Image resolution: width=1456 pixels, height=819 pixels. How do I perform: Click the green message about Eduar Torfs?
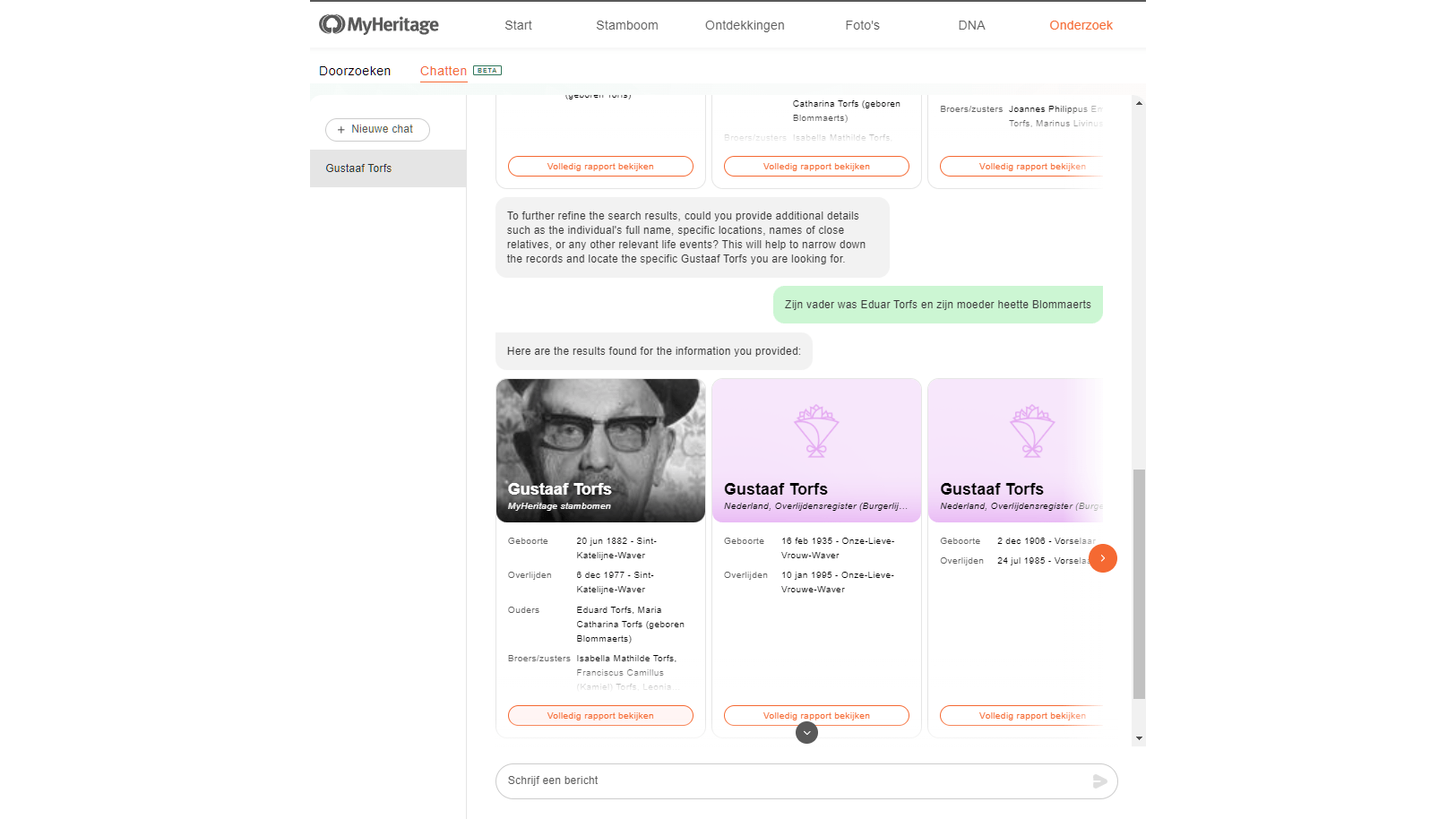click(x=938, y=305)
